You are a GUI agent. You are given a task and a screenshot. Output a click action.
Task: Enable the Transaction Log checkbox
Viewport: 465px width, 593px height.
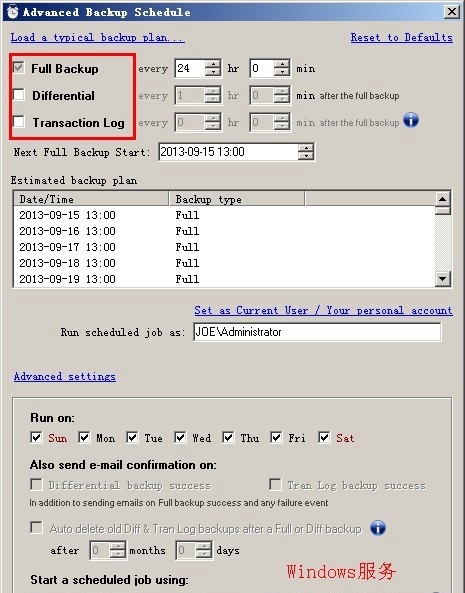18,122
